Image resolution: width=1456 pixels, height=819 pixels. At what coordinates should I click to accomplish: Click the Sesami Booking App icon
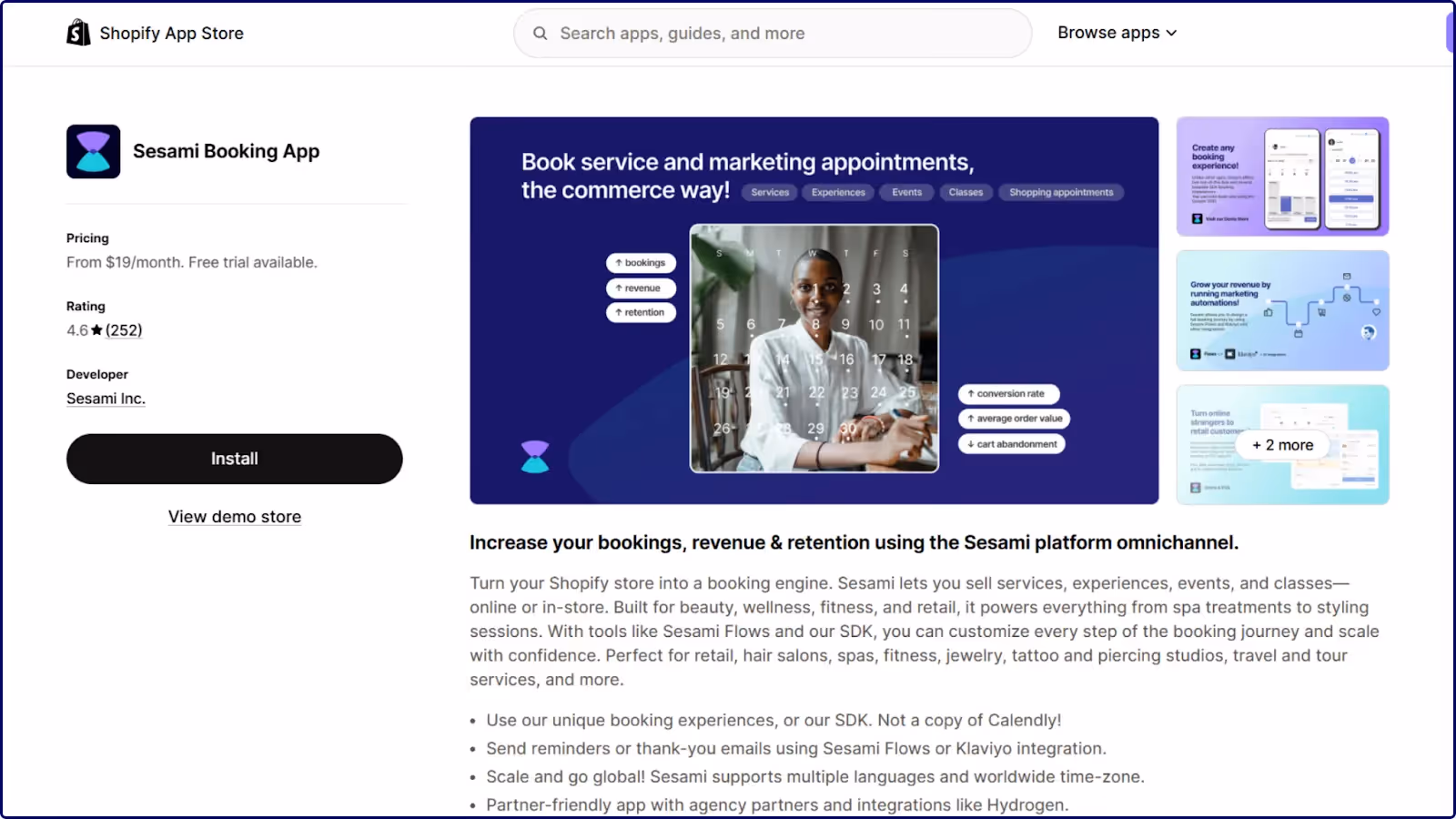(x=93, y=151)
